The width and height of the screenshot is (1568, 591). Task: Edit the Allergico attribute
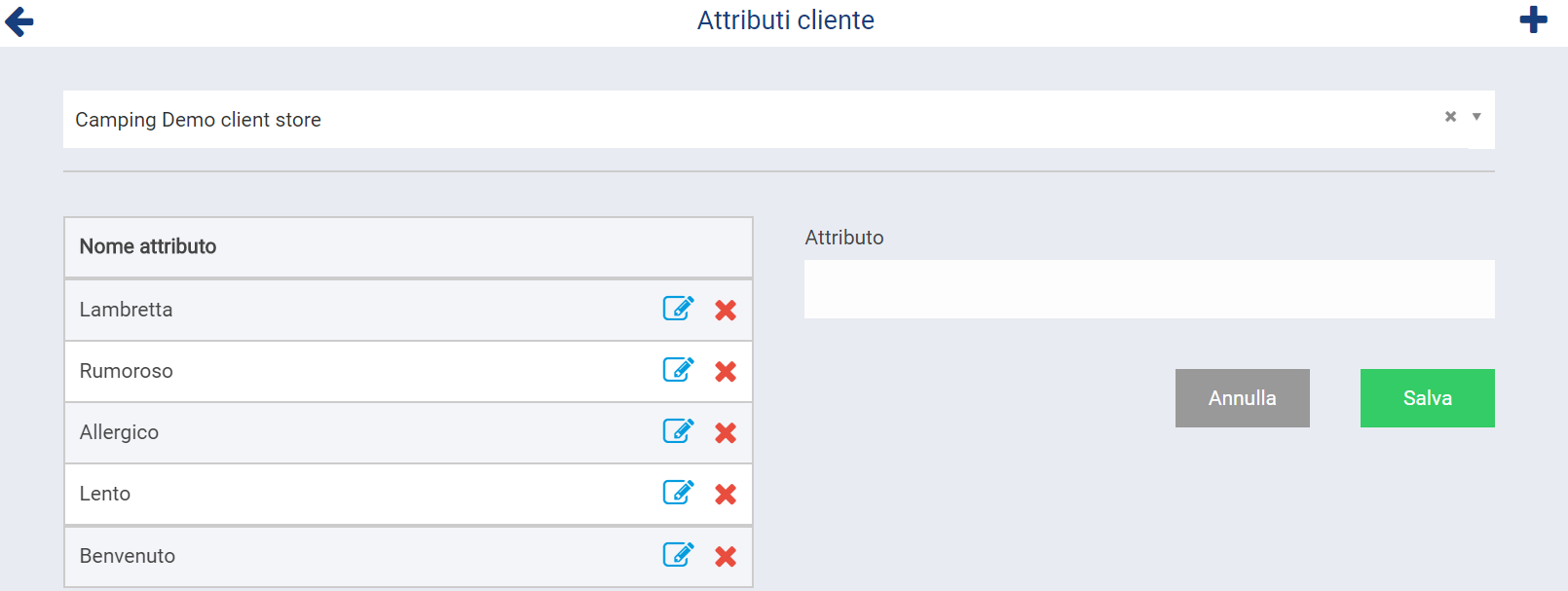[678, 431]
